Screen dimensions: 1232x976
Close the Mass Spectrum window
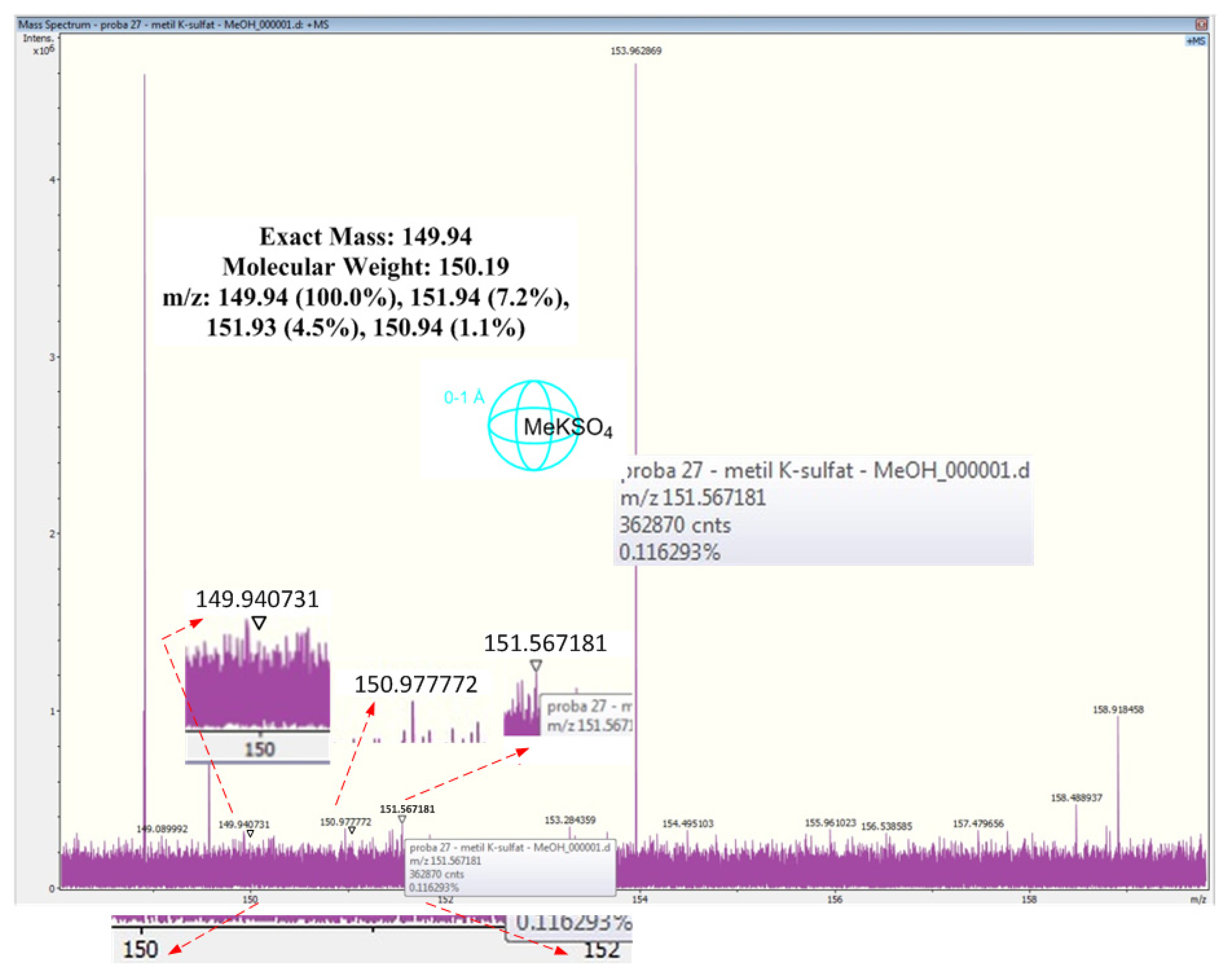point(1201,24)
